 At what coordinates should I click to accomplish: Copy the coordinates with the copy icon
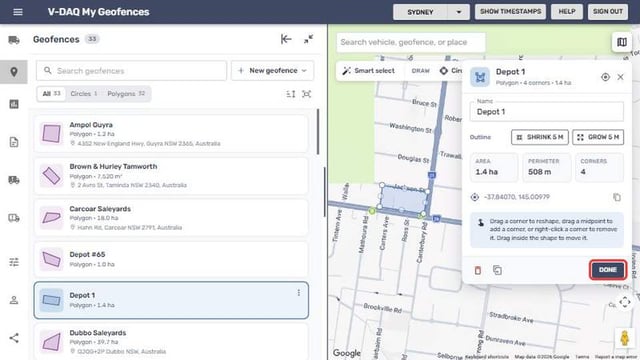pos(617,197)
